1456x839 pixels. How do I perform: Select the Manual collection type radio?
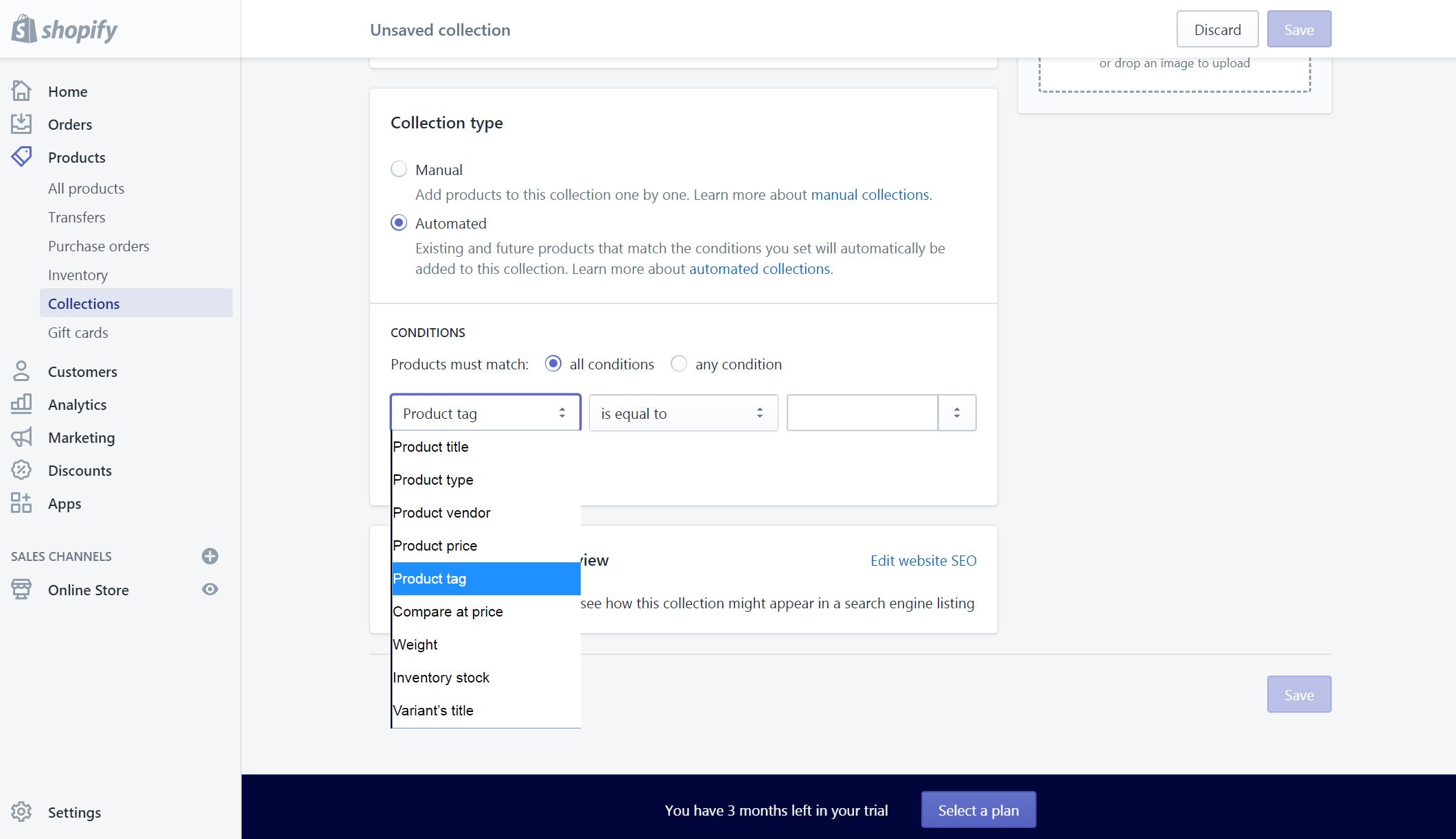click(399, 170)
